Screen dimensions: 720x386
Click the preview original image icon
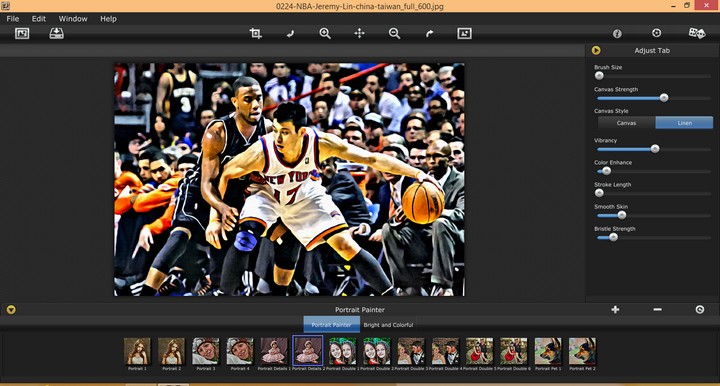click(464, 34)
